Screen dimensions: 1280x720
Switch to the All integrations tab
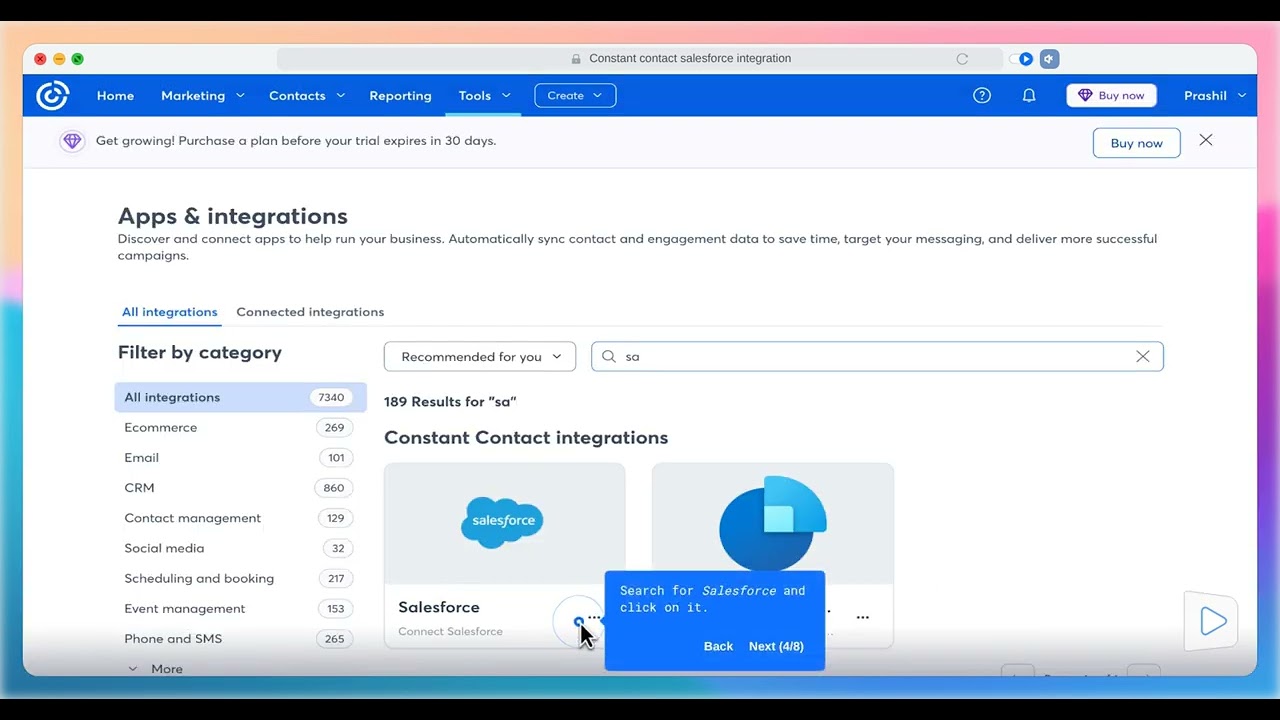[x=169, y=312]
